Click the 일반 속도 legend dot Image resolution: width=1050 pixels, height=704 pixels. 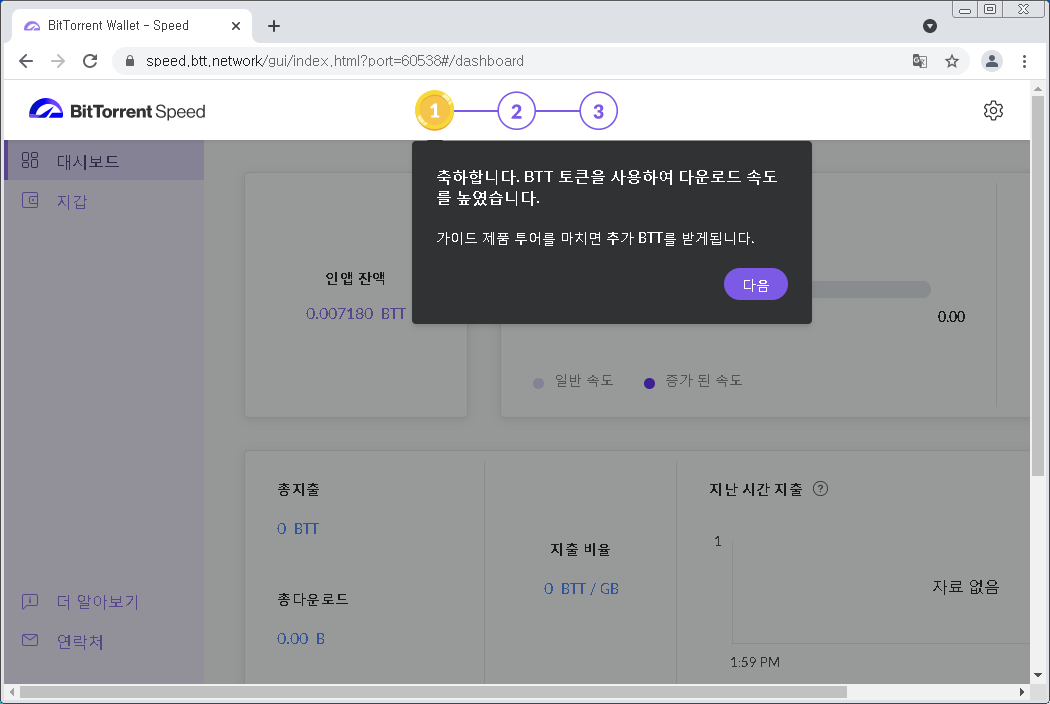[x=538, y=383]
